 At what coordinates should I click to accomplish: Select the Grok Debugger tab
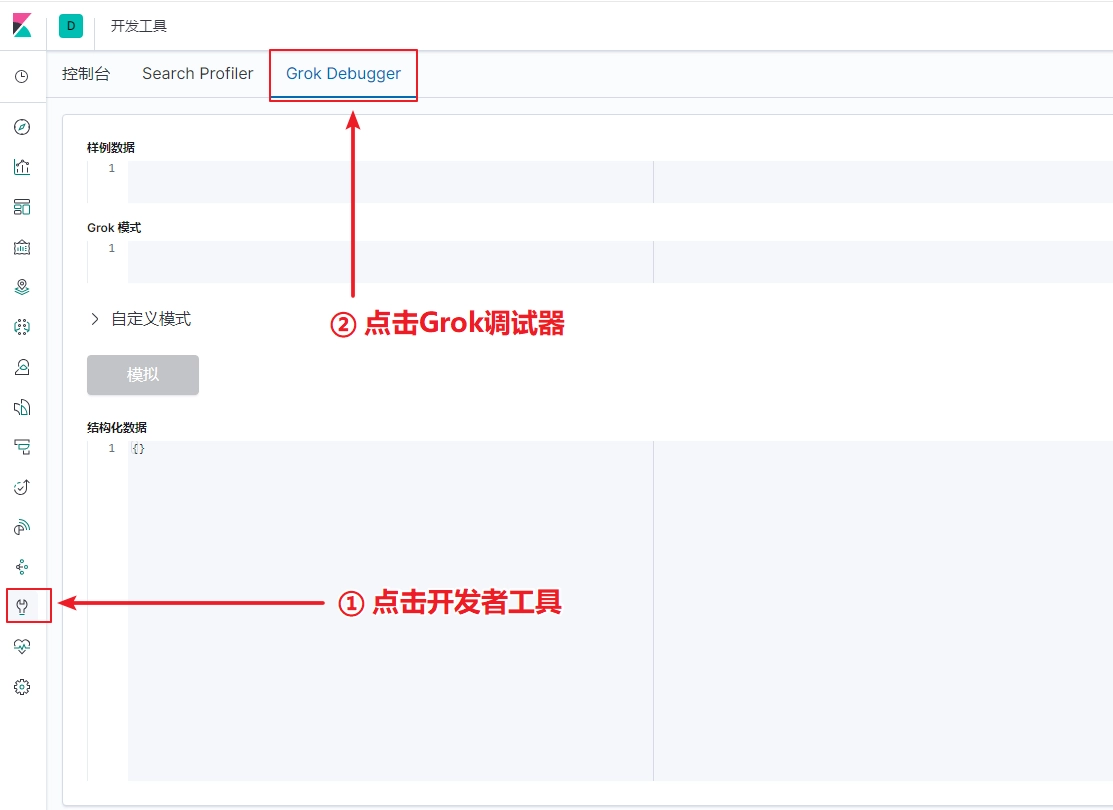click(344, 74)
